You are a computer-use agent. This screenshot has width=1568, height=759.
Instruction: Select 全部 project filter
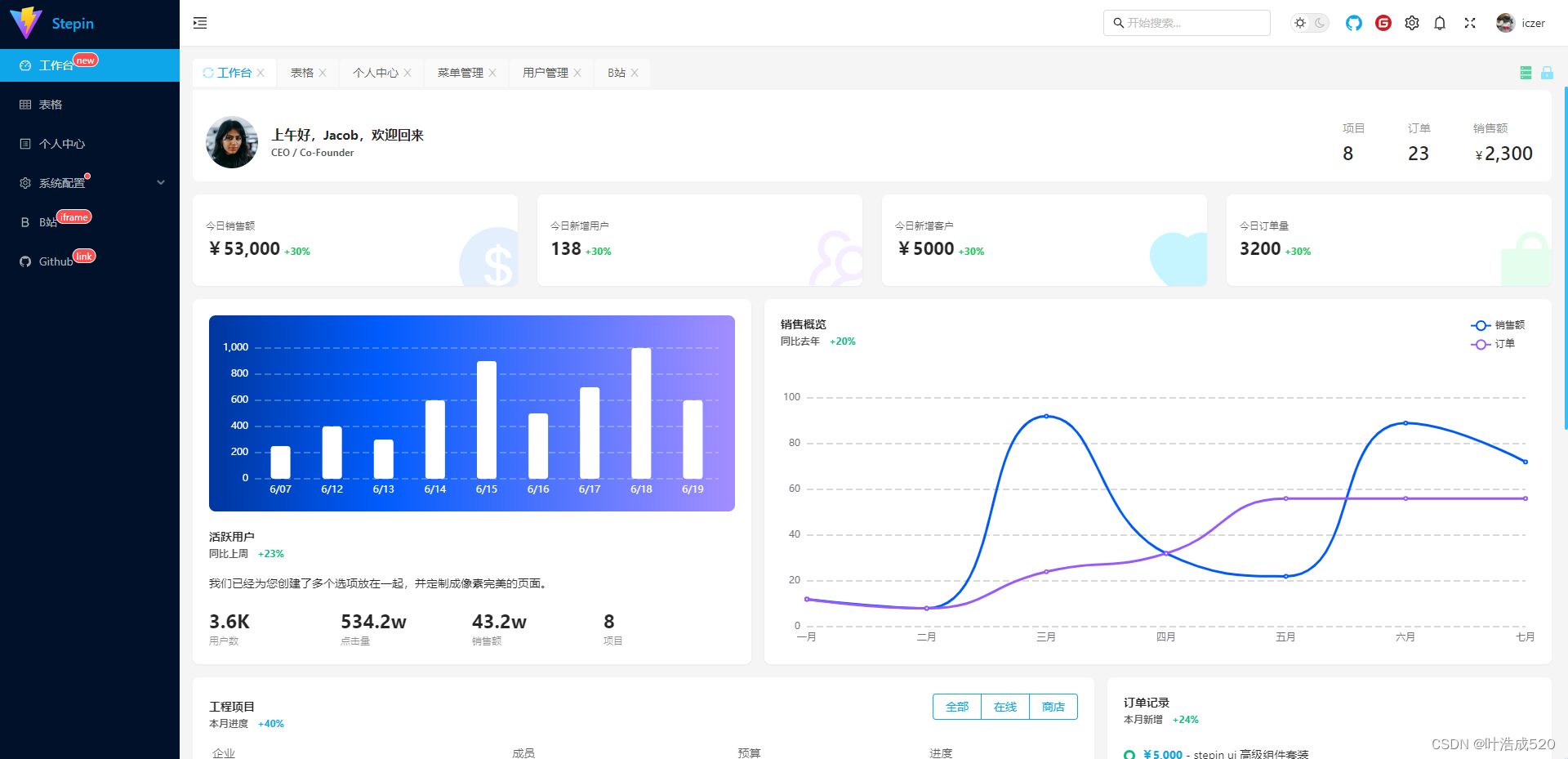point(957,707)
